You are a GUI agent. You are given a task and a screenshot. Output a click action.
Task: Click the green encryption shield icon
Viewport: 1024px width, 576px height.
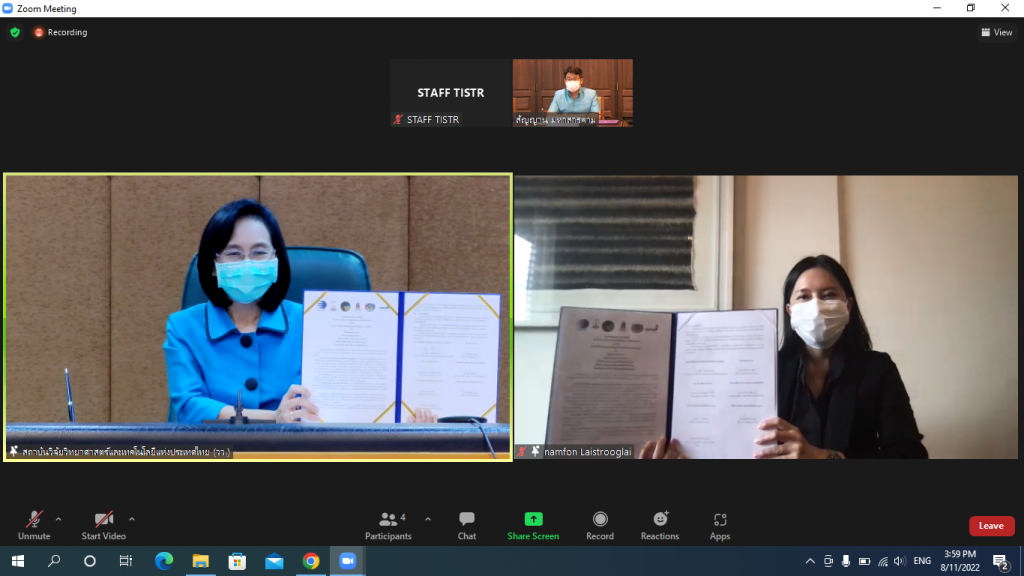click(x=15, y=32)
